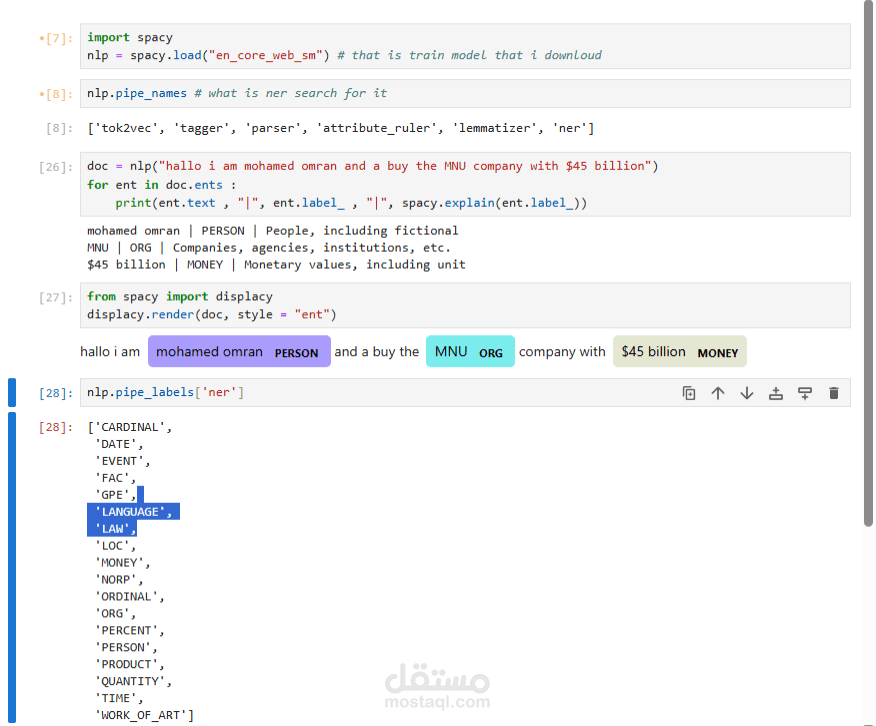Click the orange [8]: input prompt
This screenshot has width=876, height=726.
point(56,94)
